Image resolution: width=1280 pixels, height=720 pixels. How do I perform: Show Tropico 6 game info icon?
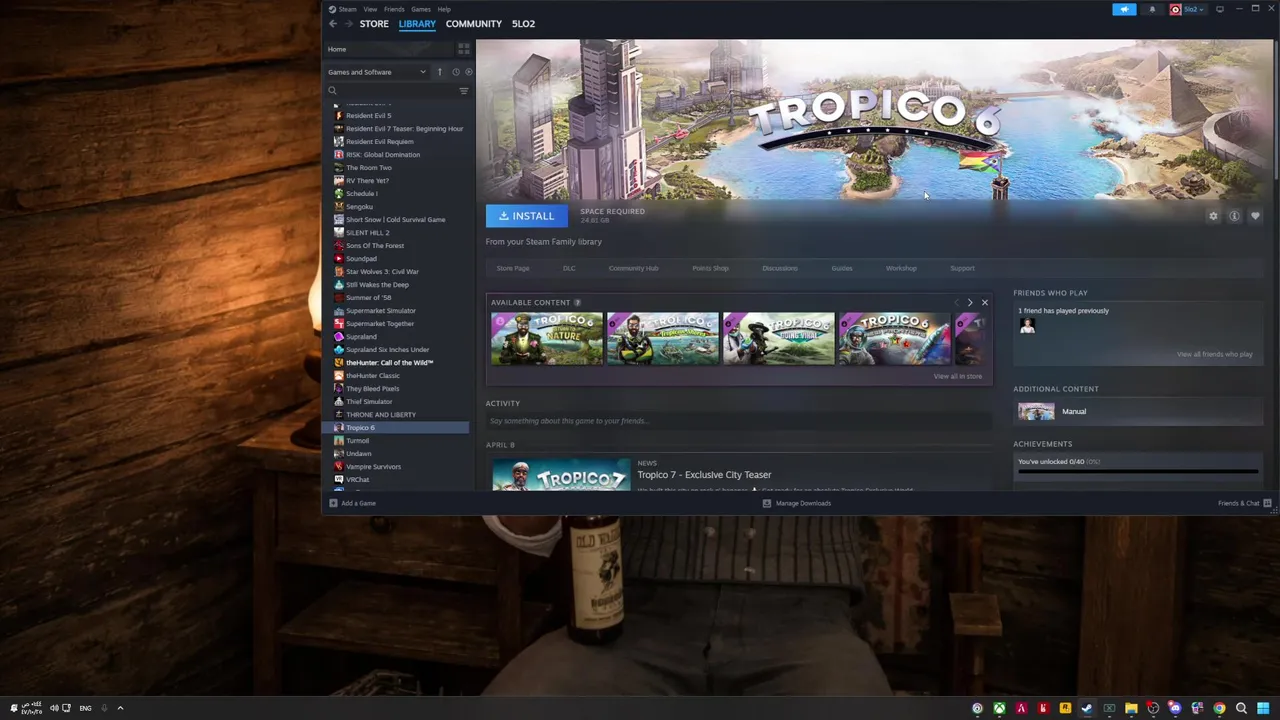pyautogui.click(x=1234, y=216)
